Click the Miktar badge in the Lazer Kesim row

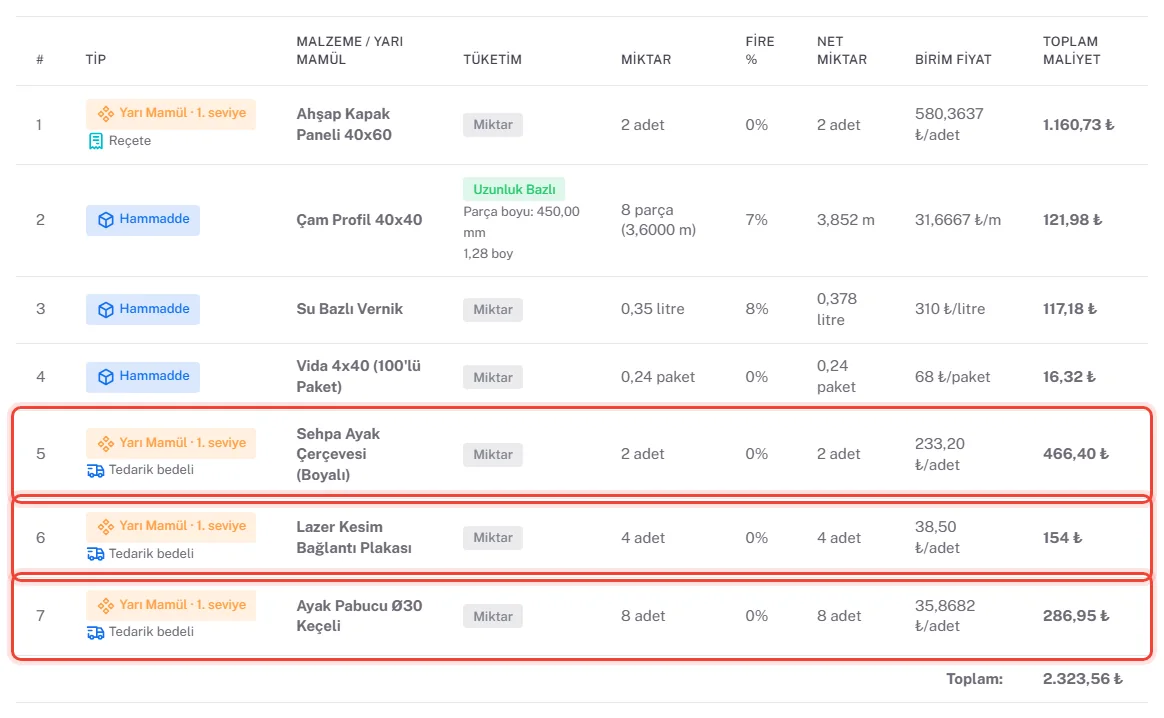pos(493,538)
